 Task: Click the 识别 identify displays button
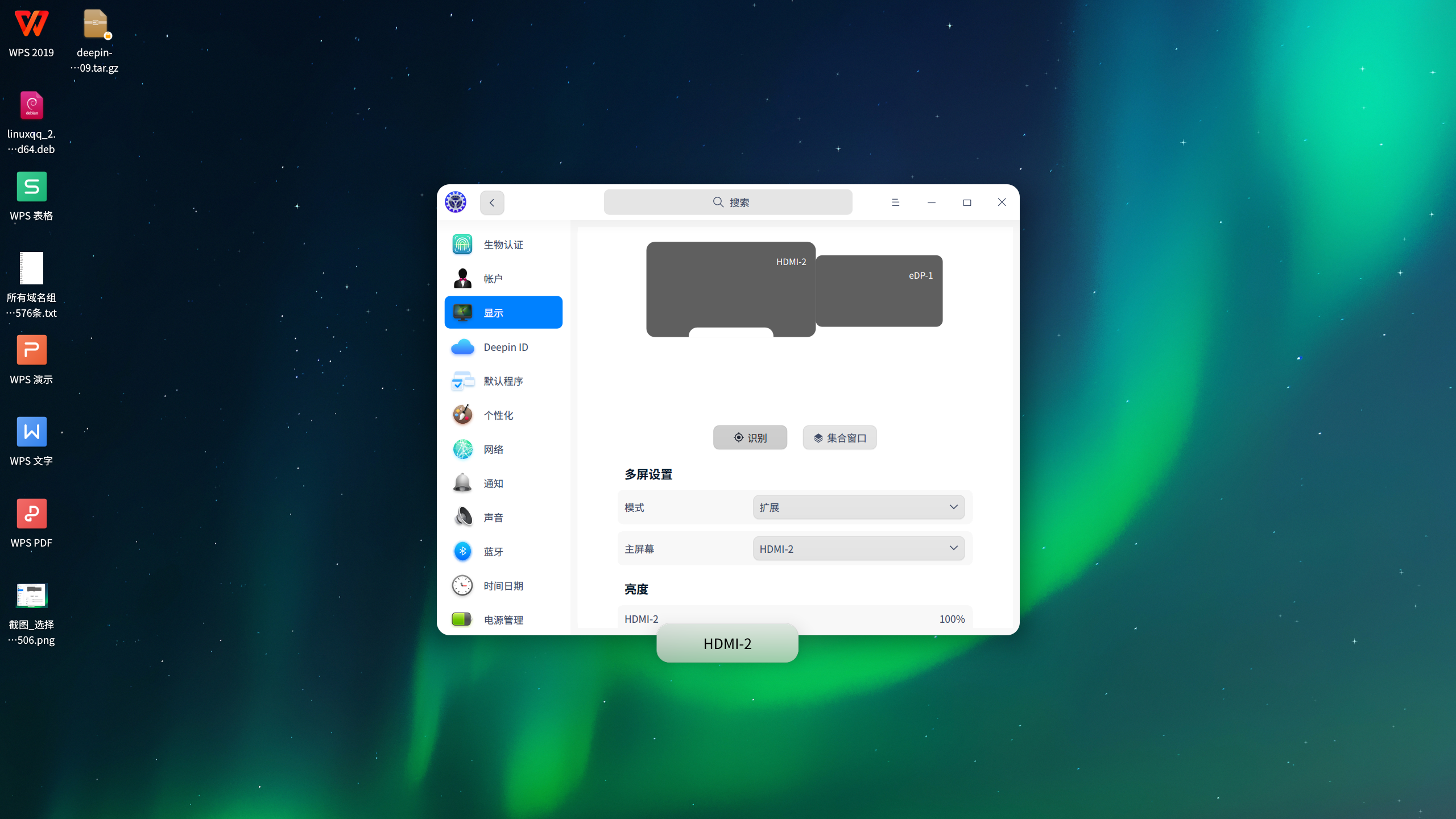tap(750, 437)
